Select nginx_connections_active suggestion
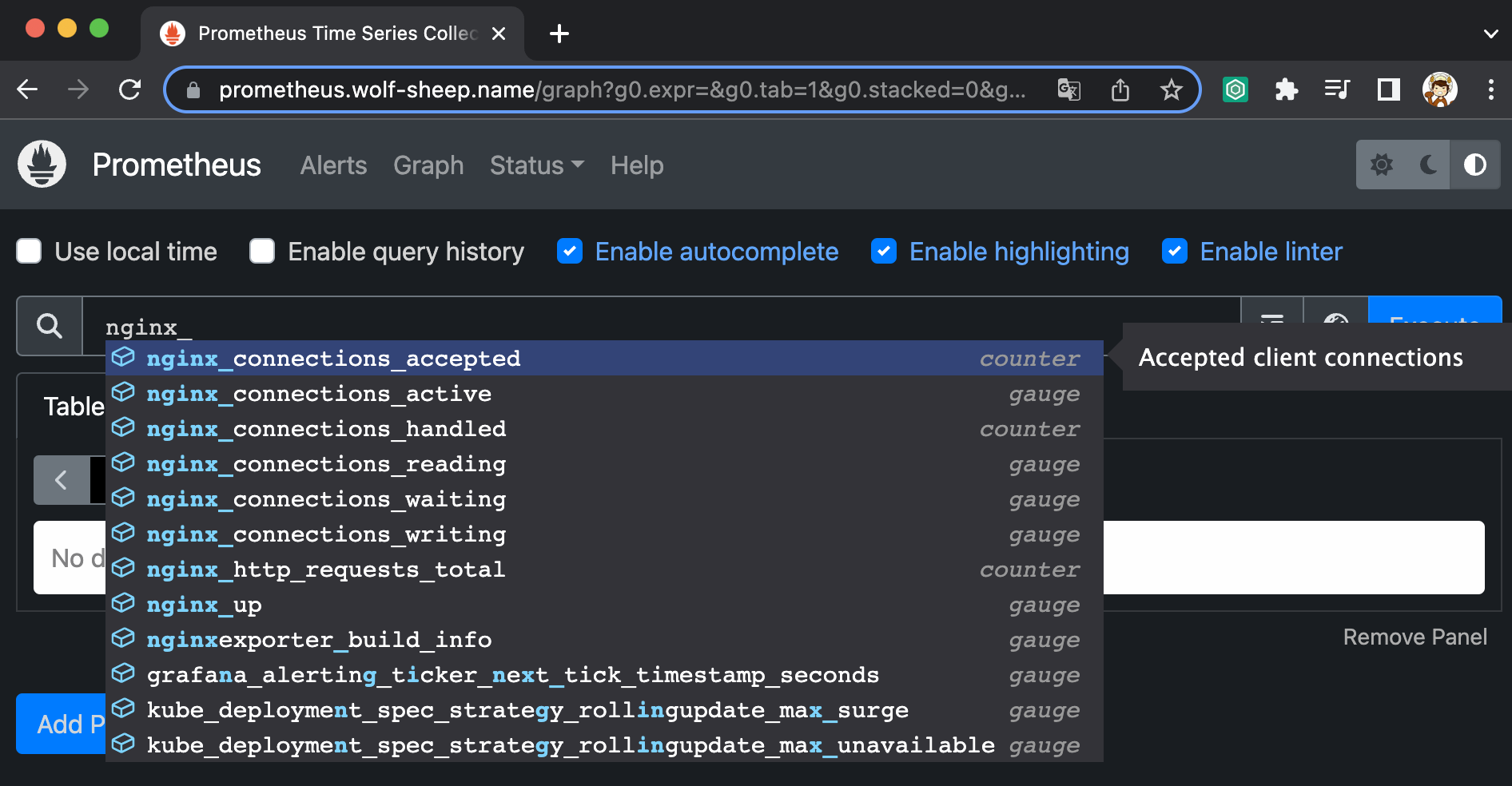Screen dimensions: 1512x786 tap(604, 393)
